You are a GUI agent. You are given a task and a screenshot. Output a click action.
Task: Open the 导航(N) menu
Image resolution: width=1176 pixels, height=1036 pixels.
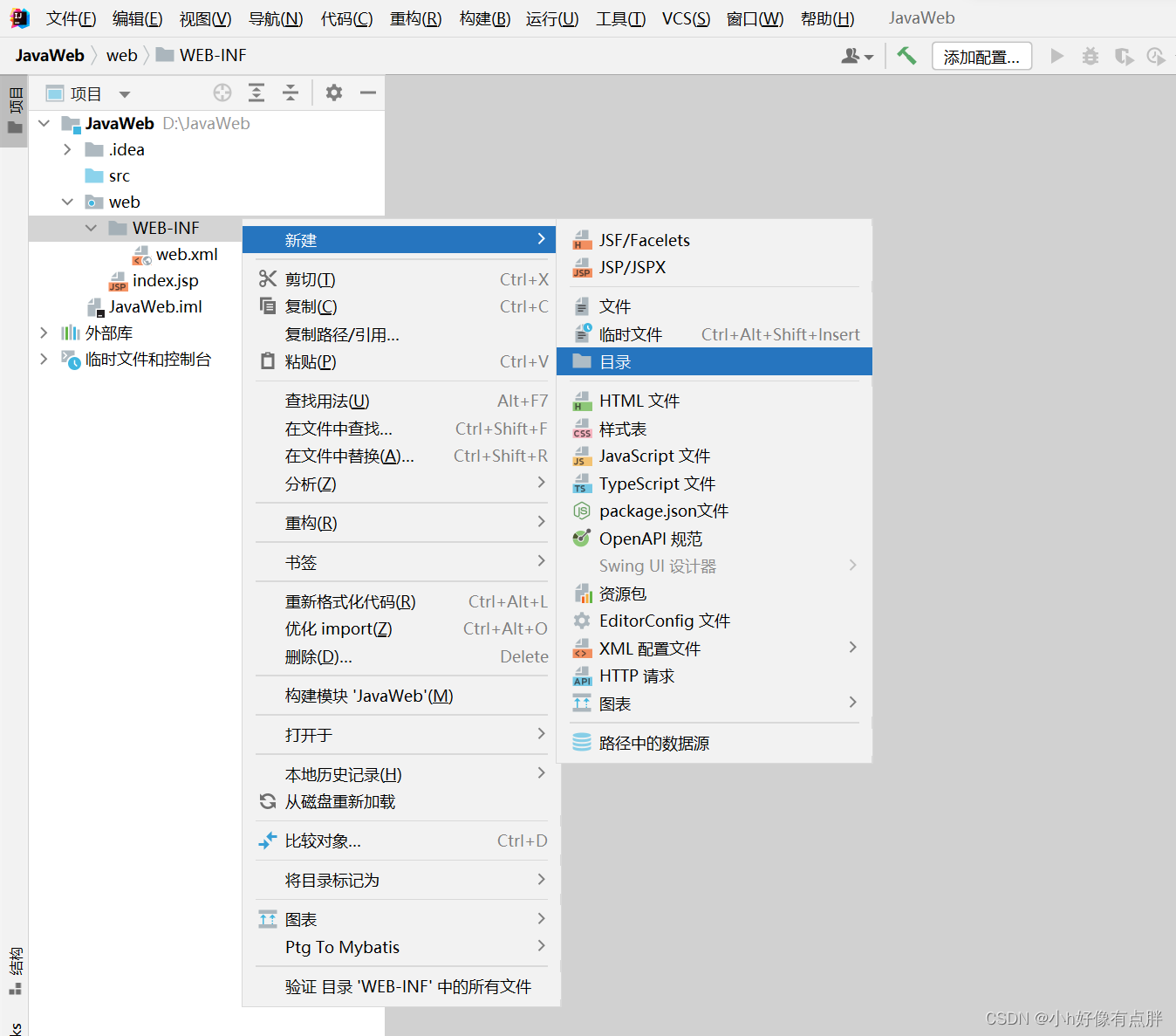tap(276, 18)
